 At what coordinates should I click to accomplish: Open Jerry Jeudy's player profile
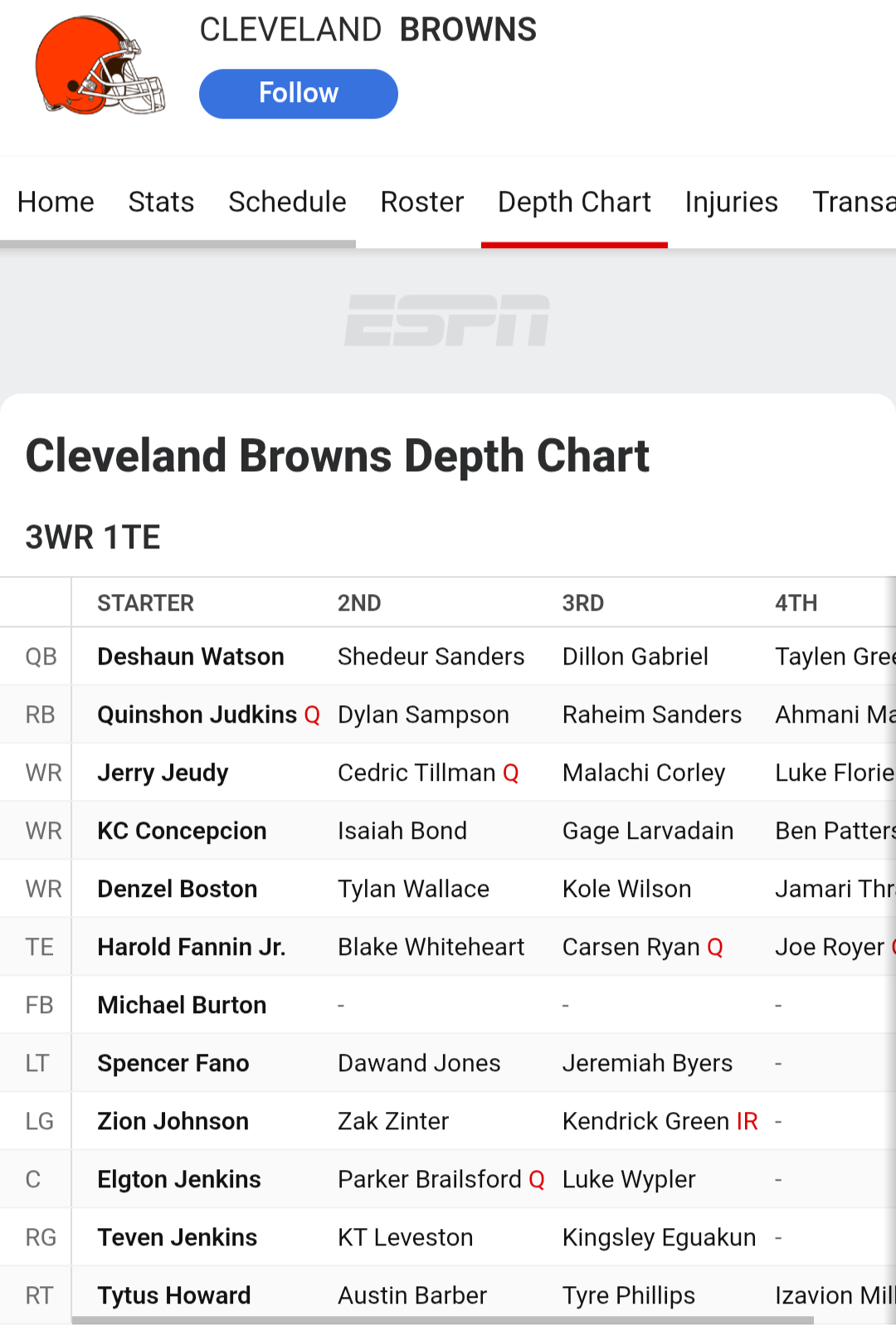pos(163,773)
